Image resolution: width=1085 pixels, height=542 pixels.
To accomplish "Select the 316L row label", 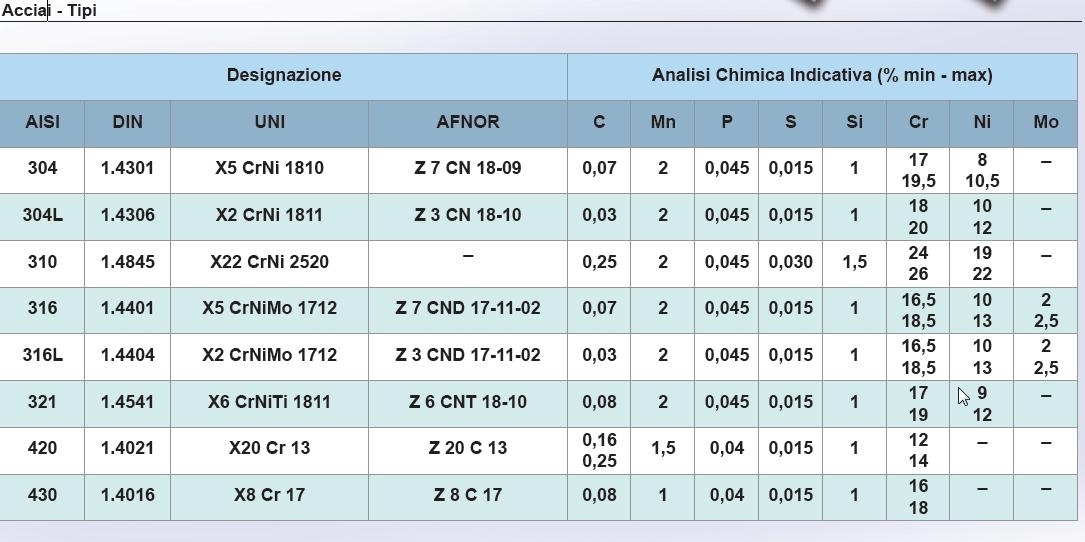I will click(x=42, y=355).
